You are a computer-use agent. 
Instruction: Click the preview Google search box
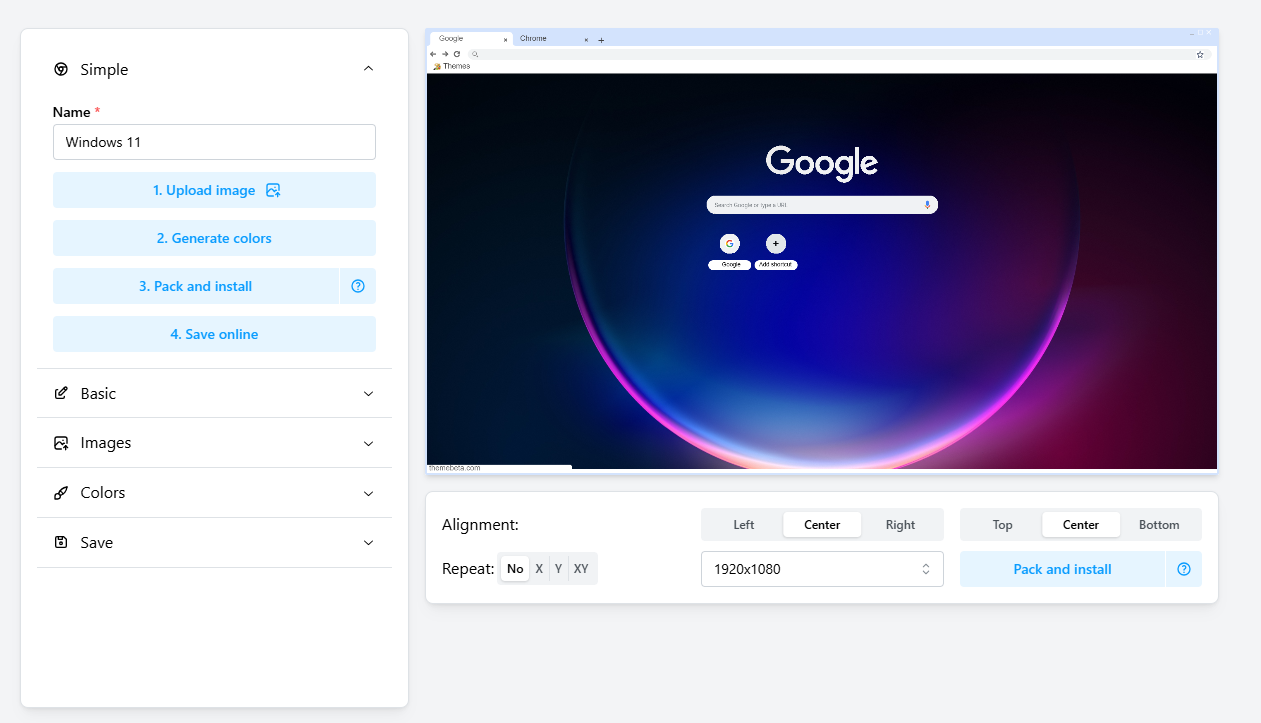click(822, 205)
